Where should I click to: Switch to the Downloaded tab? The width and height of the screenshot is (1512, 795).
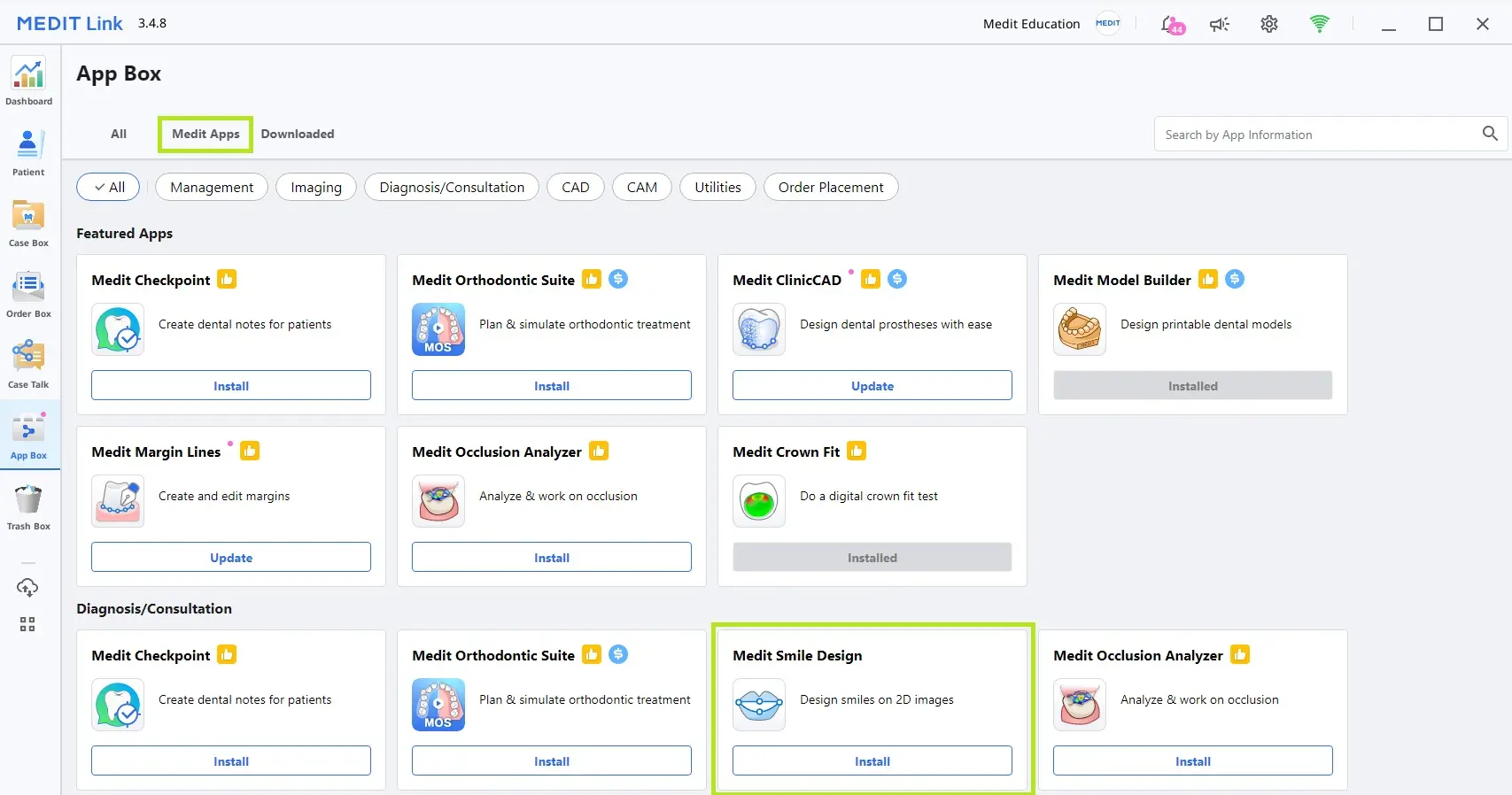point(298,134)
